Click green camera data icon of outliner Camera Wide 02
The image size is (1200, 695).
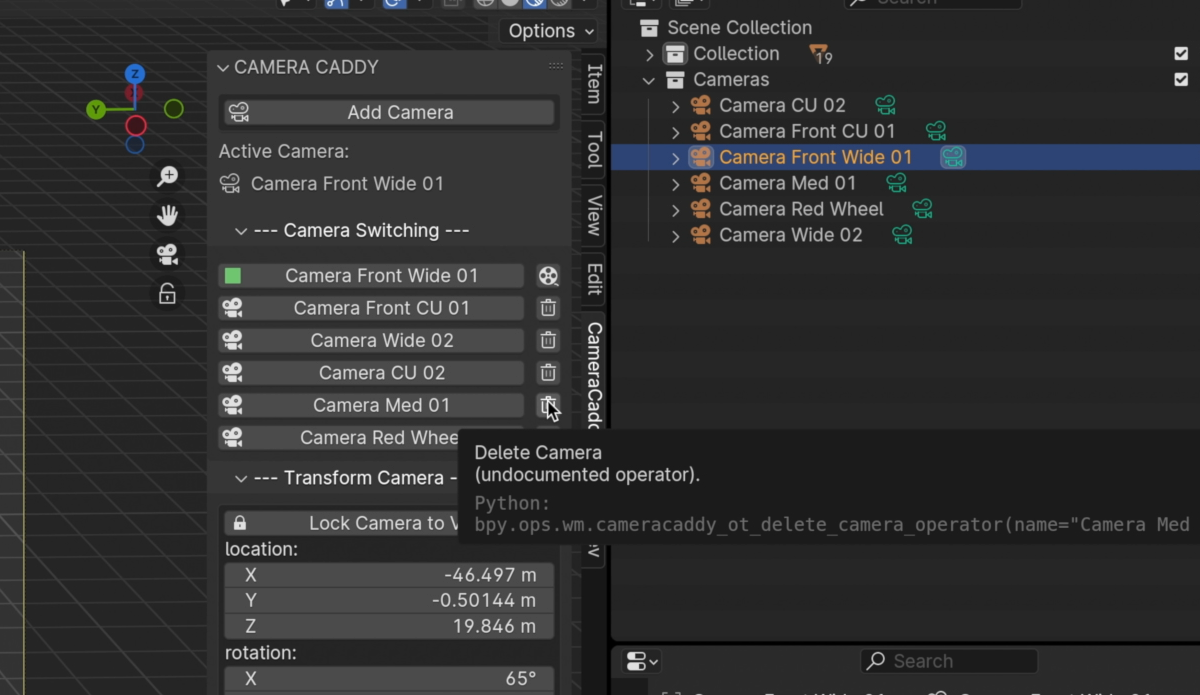click(902, 235)
